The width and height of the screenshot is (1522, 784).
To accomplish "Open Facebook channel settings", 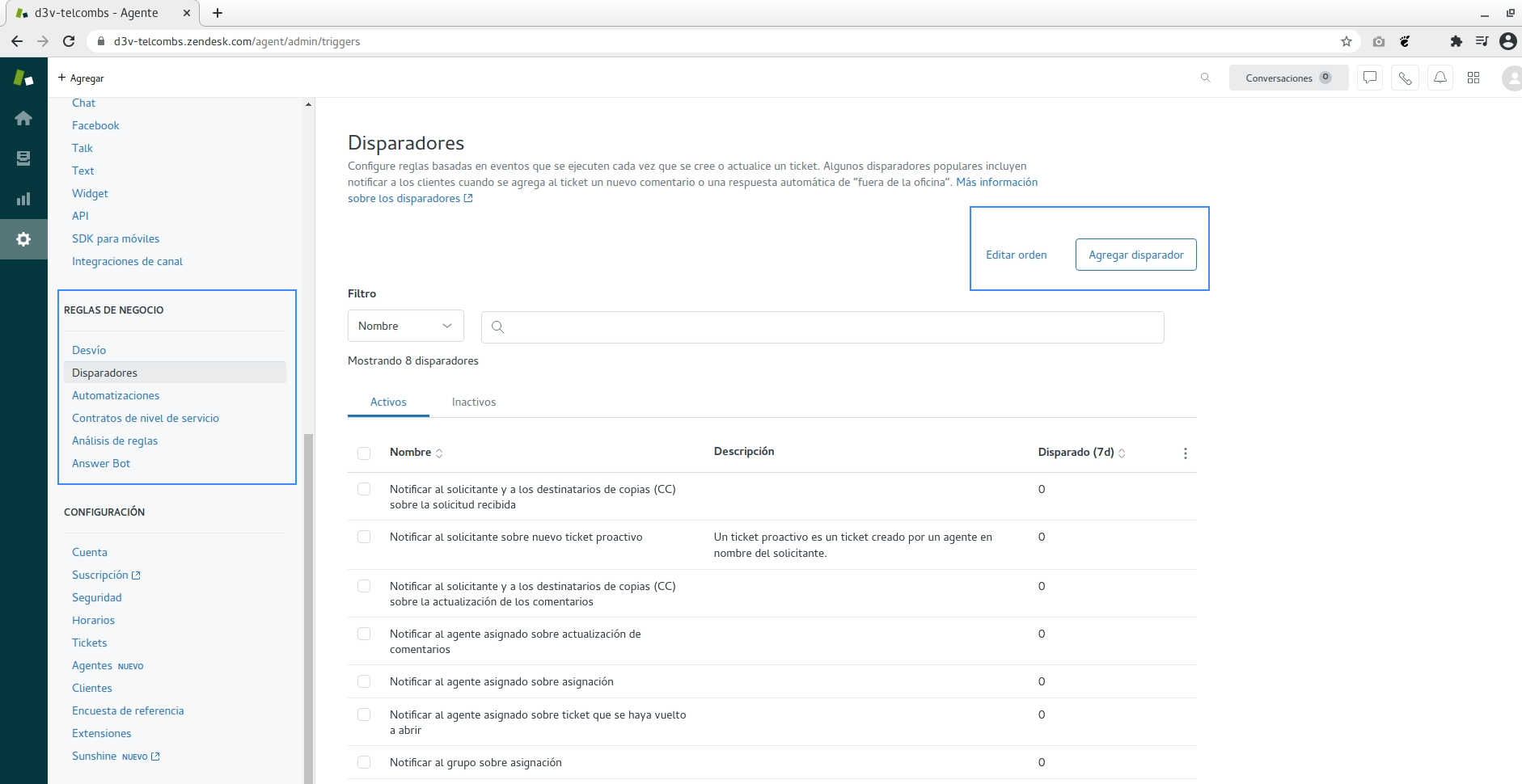I will tap(95, 125).
